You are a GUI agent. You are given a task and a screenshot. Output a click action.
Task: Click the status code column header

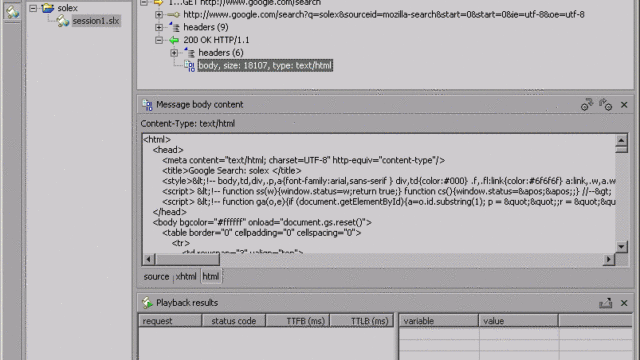point(233,321)
